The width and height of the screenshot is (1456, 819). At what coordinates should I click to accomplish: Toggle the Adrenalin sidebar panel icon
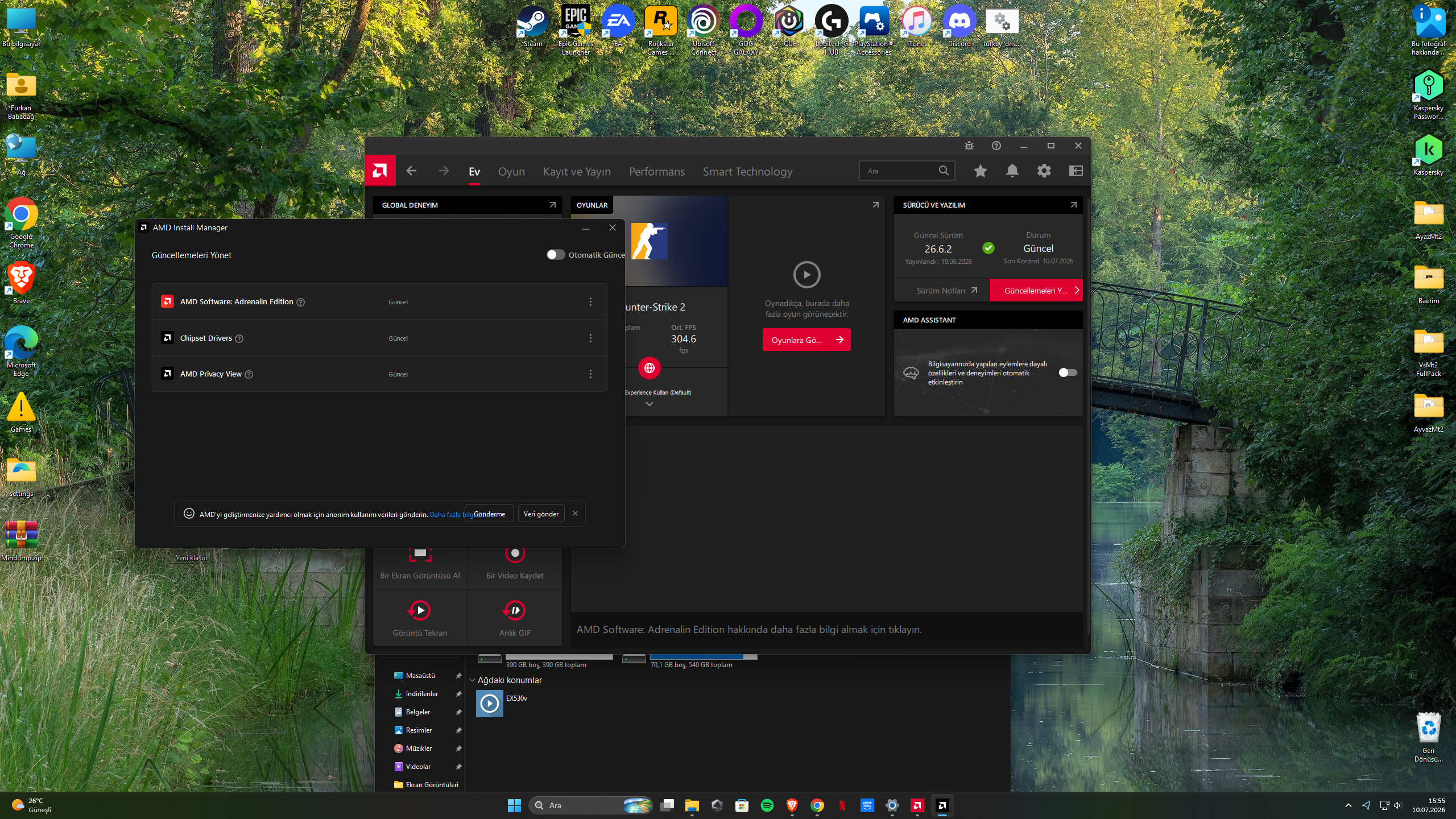point(1076,171)
